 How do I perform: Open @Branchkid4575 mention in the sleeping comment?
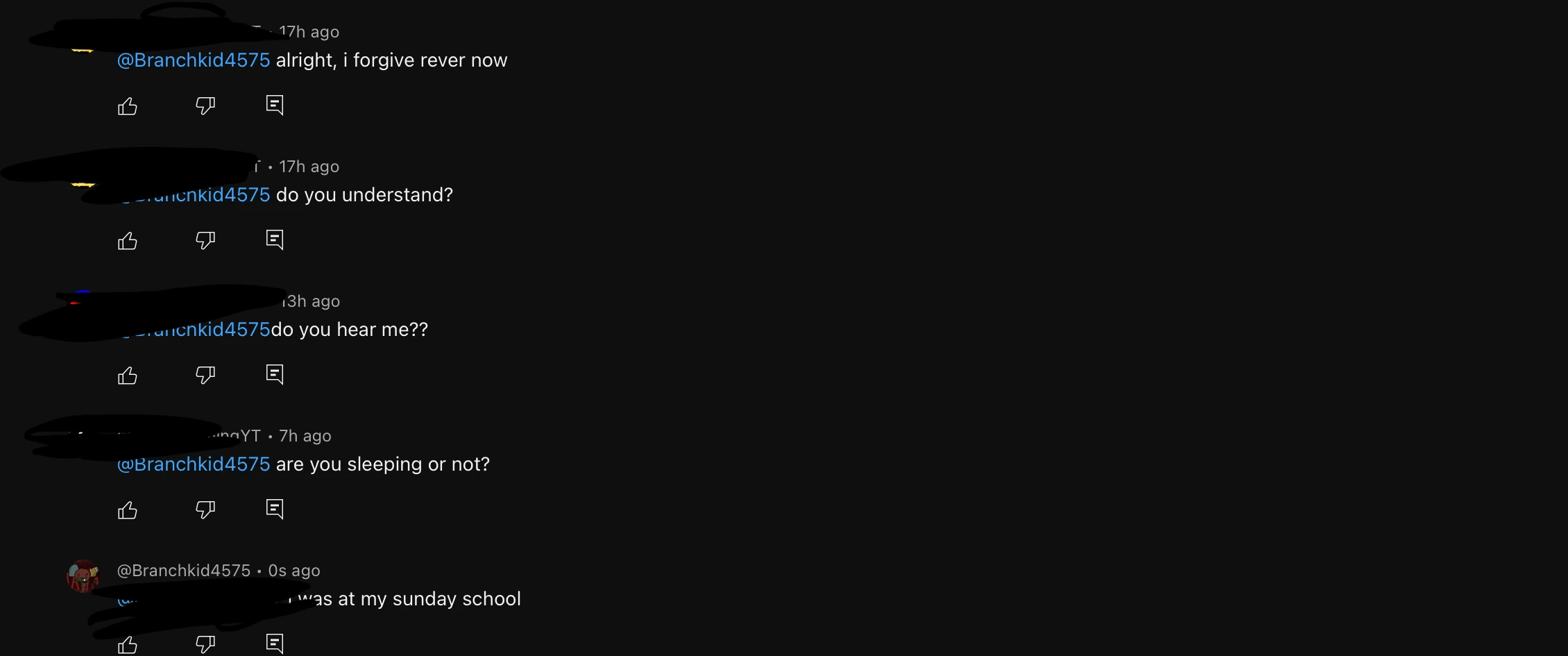click(194, 464)
